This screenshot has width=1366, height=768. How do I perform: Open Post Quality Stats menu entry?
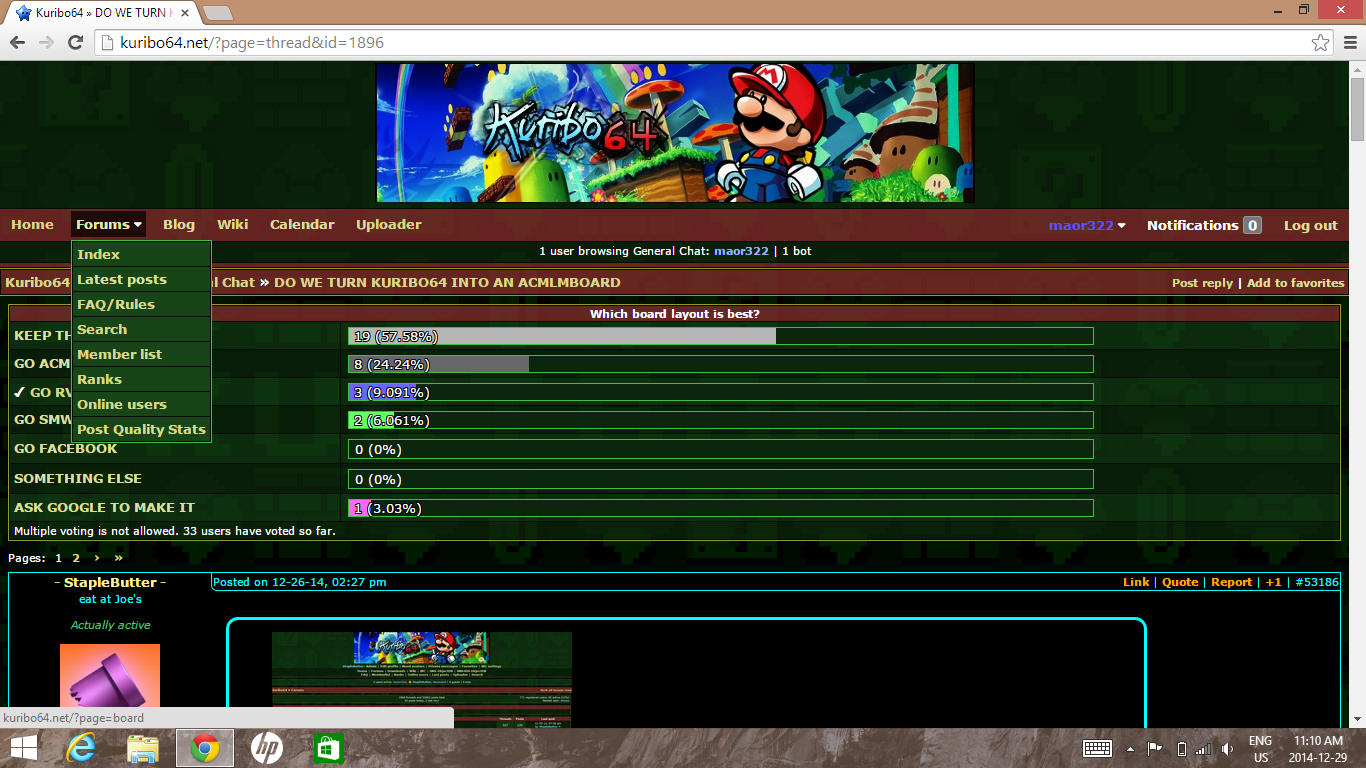click(141, 430)
